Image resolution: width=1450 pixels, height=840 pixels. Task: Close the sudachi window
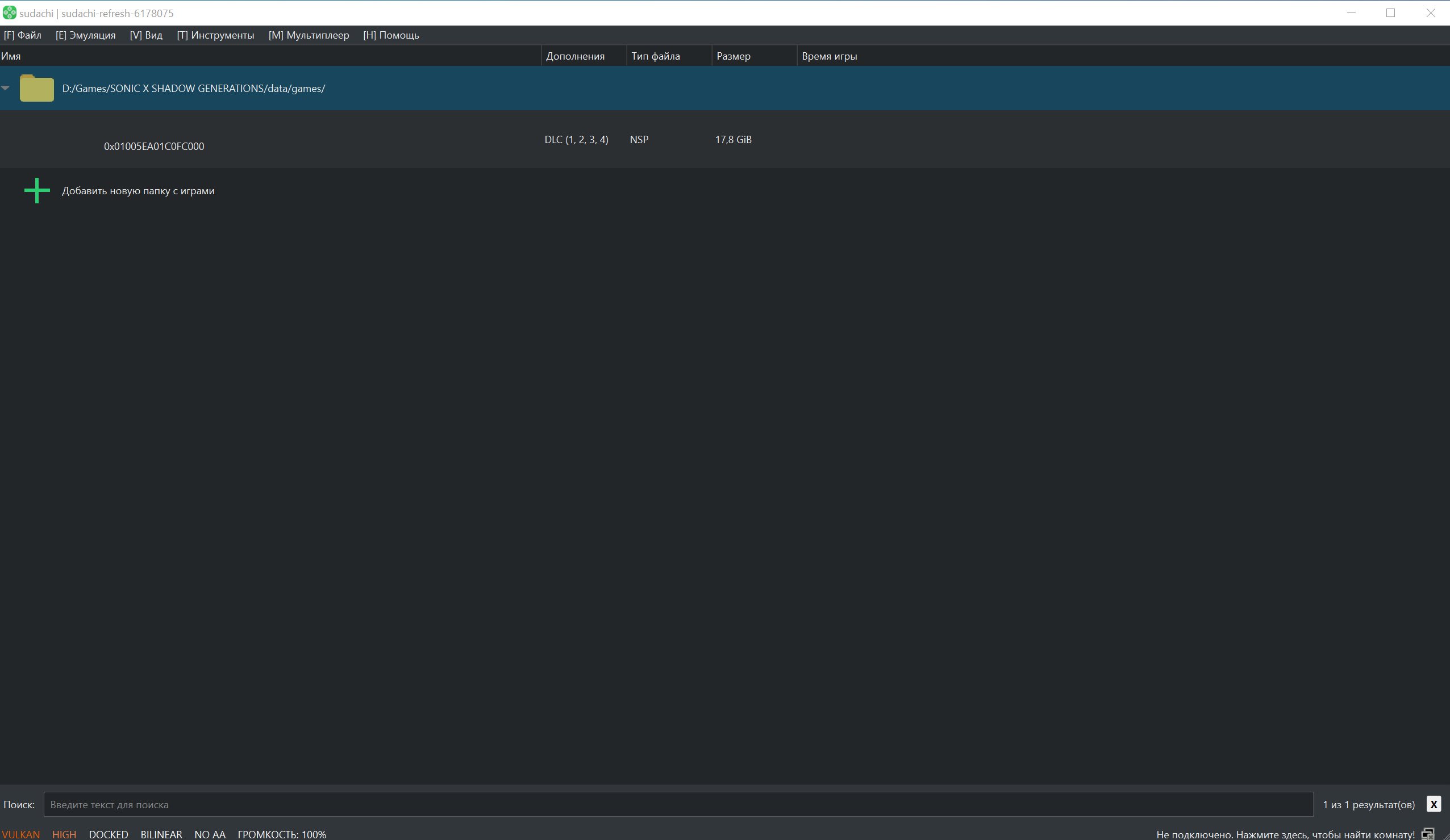(1431, 12)
